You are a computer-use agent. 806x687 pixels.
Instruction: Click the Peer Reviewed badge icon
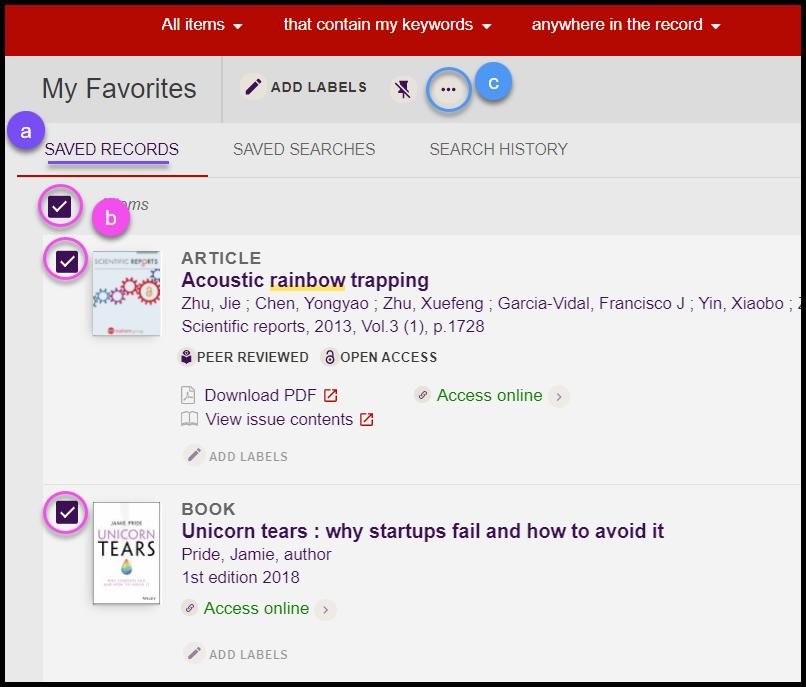point(186,357)
